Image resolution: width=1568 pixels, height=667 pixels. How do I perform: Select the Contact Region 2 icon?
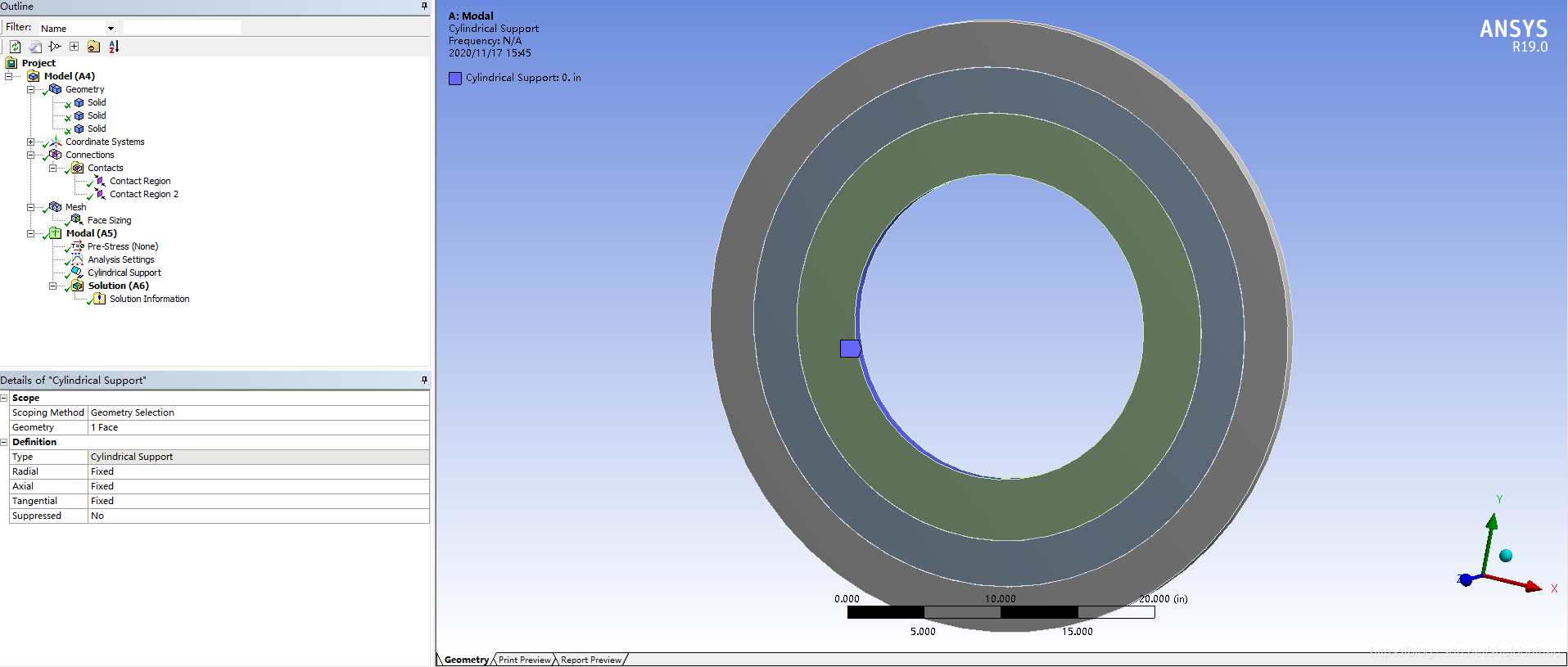tap(100, 194)
